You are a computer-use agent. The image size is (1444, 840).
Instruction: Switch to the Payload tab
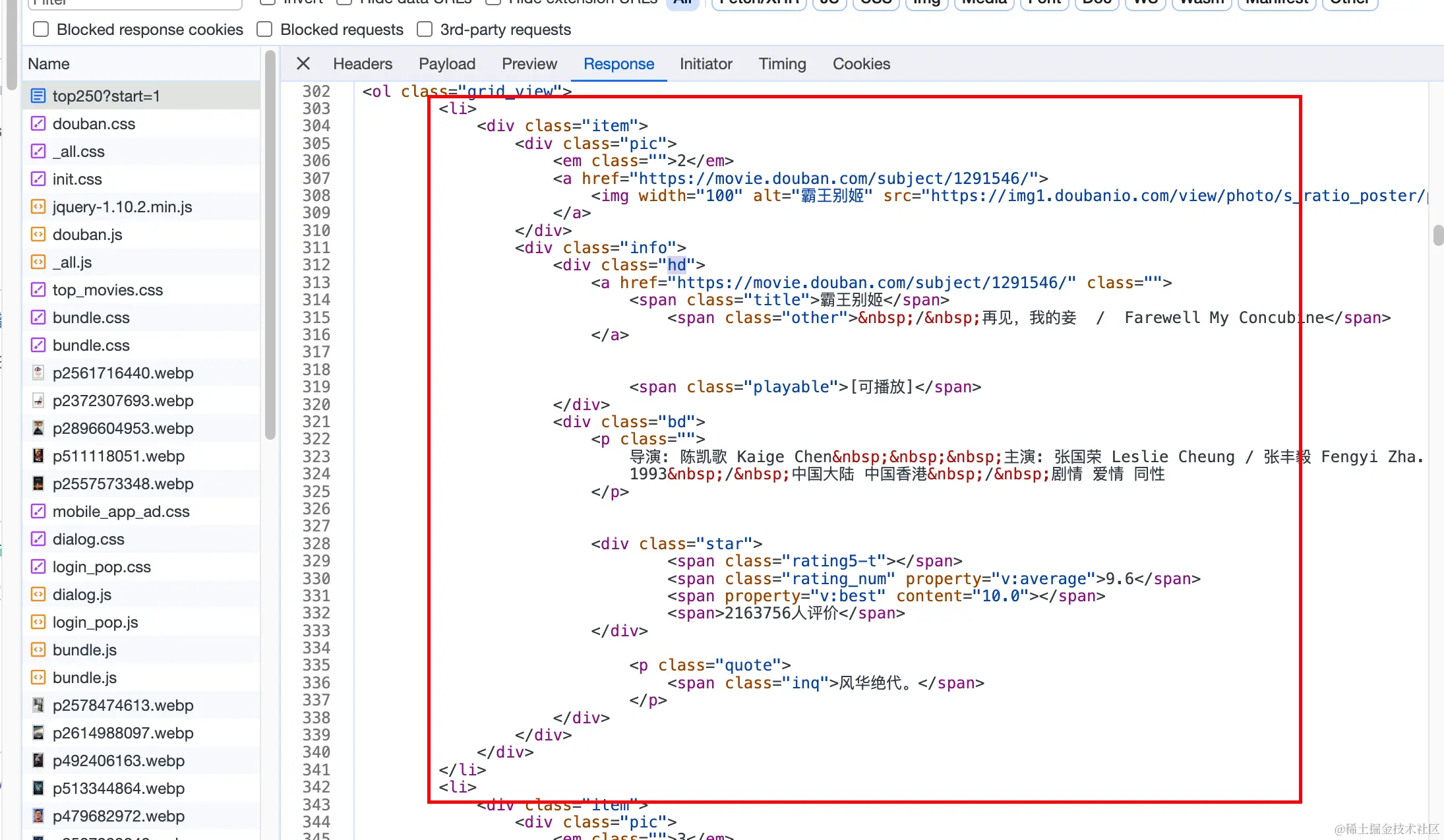447,64
